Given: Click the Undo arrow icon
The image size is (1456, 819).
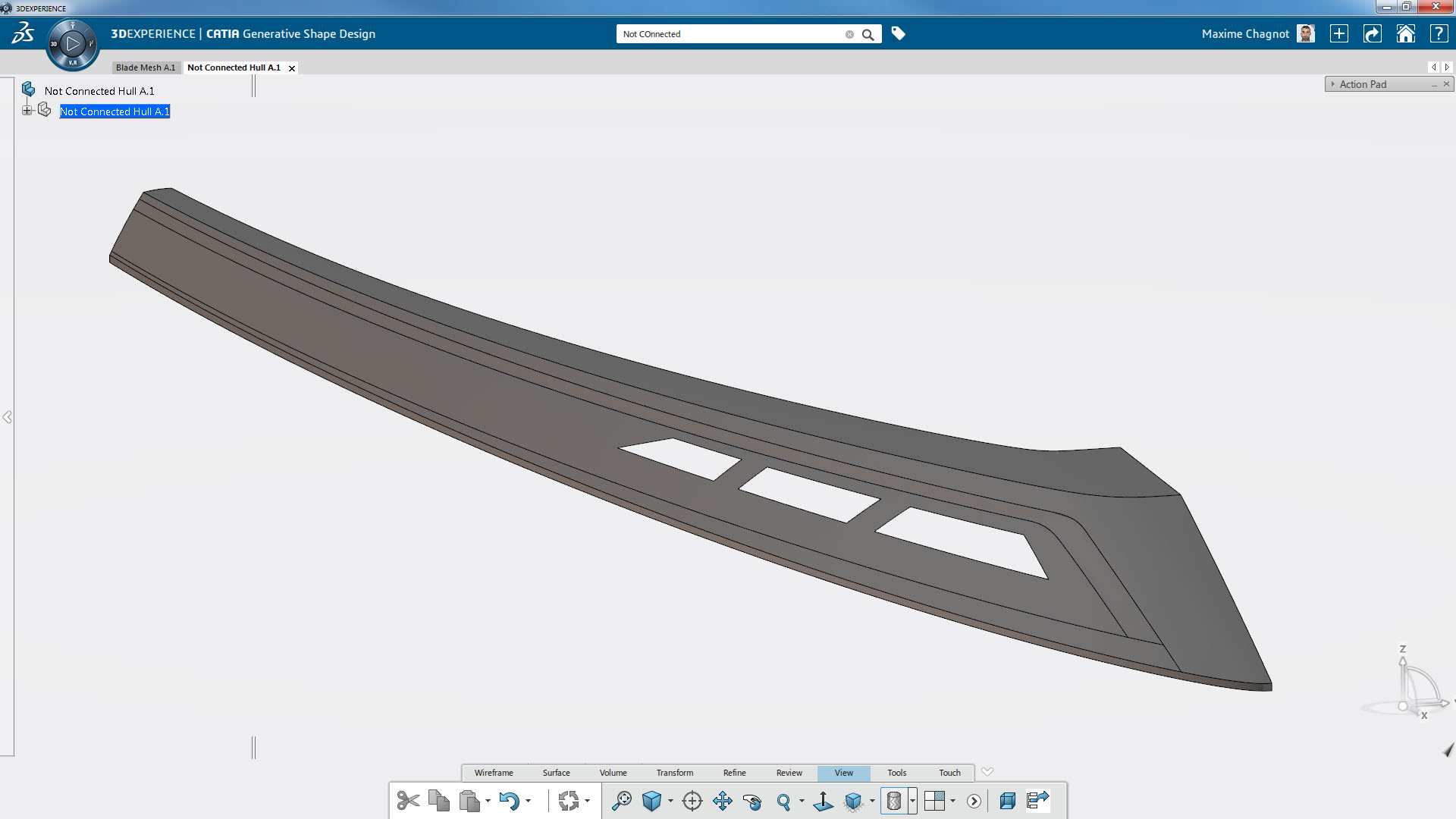Looking at the screenshot, I should tap(509, 801).
